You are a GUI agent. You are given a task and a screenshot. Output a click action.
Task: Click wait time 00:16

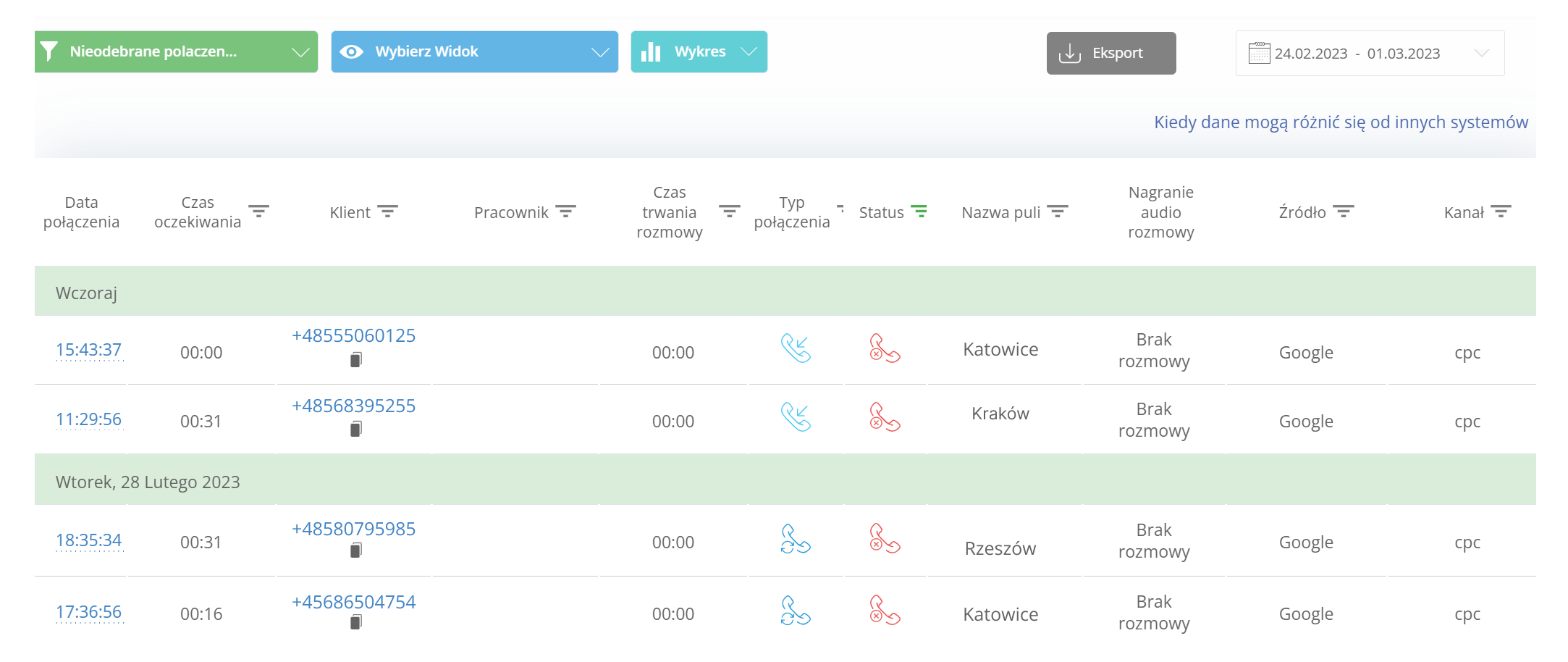click(x=201, y=614)
